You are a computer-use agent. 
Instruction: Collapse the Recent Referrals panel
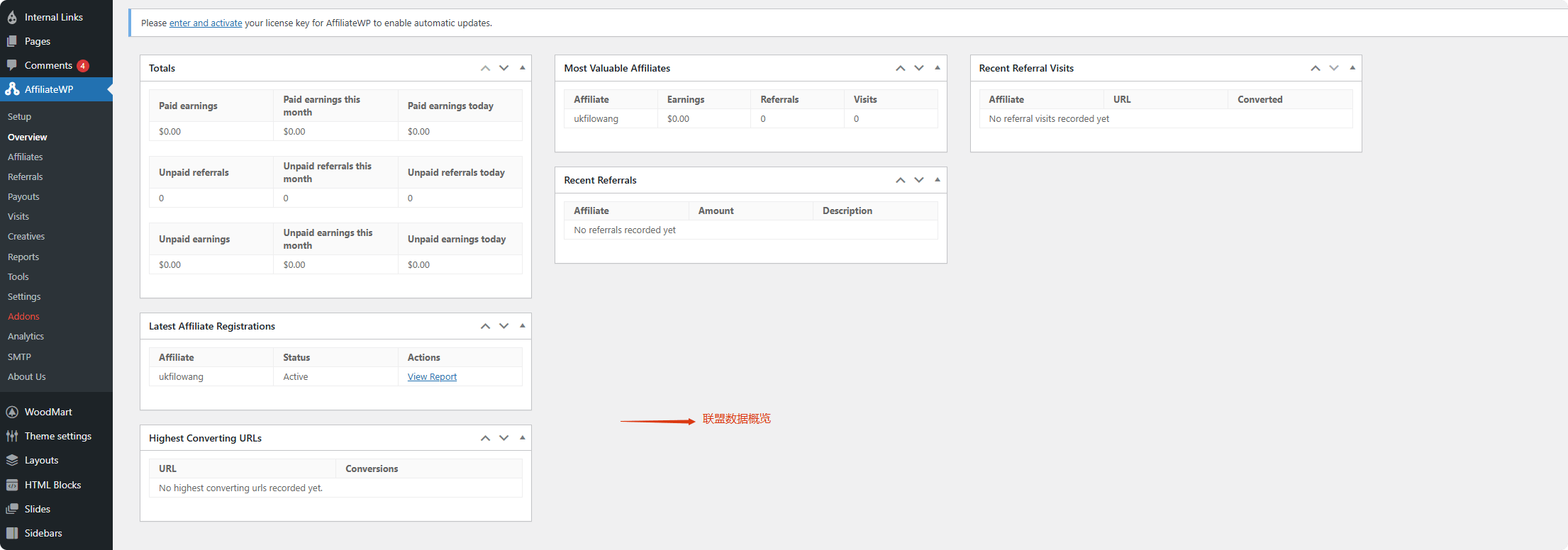coord(938,180)
